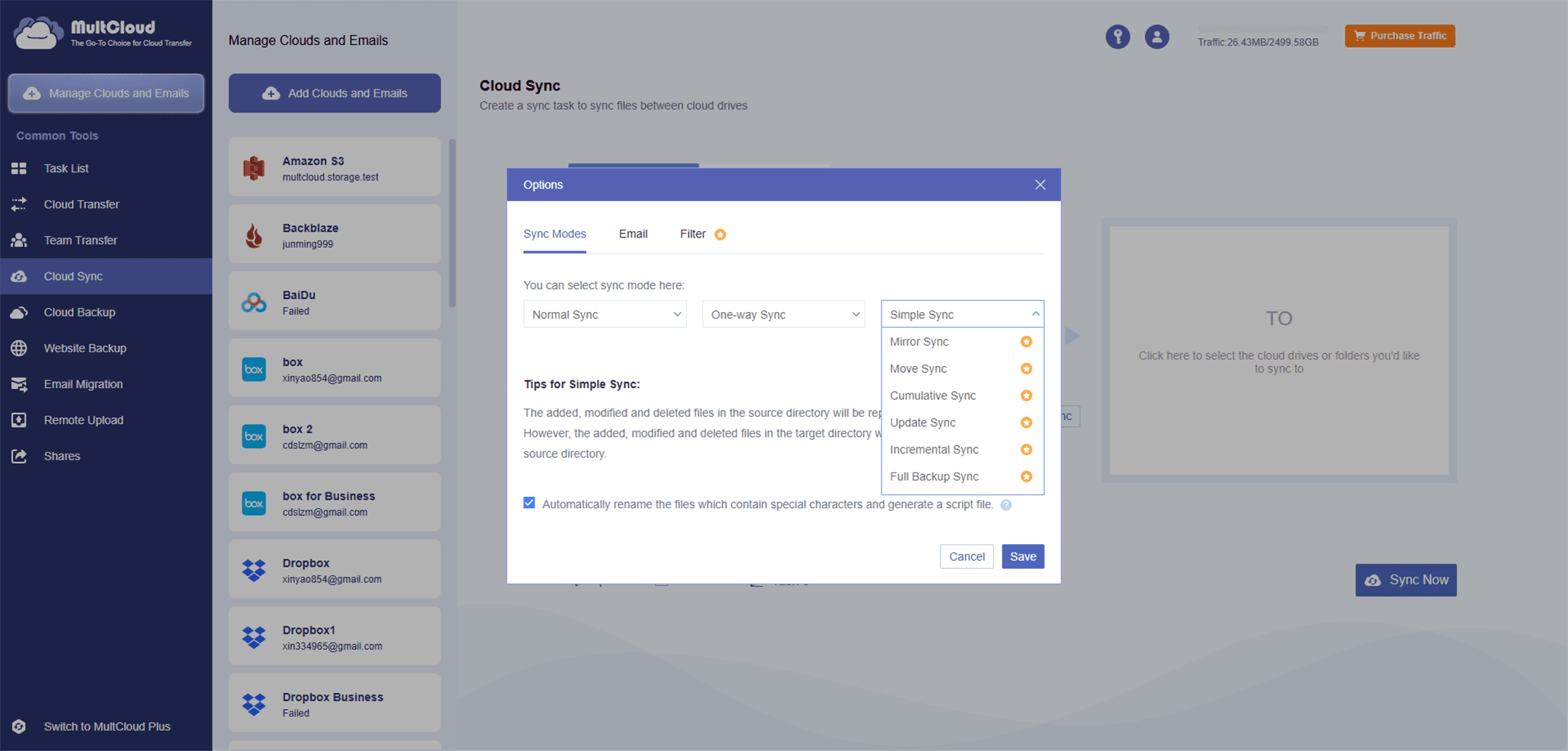
Task: Select Update Sync option
Action: [x=962, y=423]
